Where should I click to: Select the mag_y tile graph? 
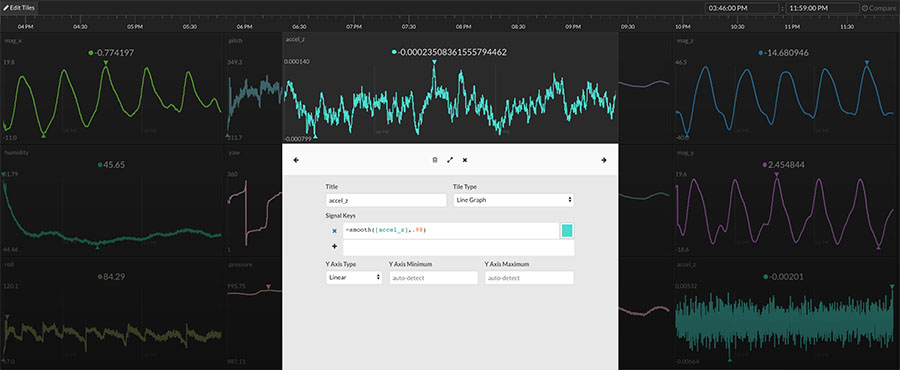click(x=785, y=212)
